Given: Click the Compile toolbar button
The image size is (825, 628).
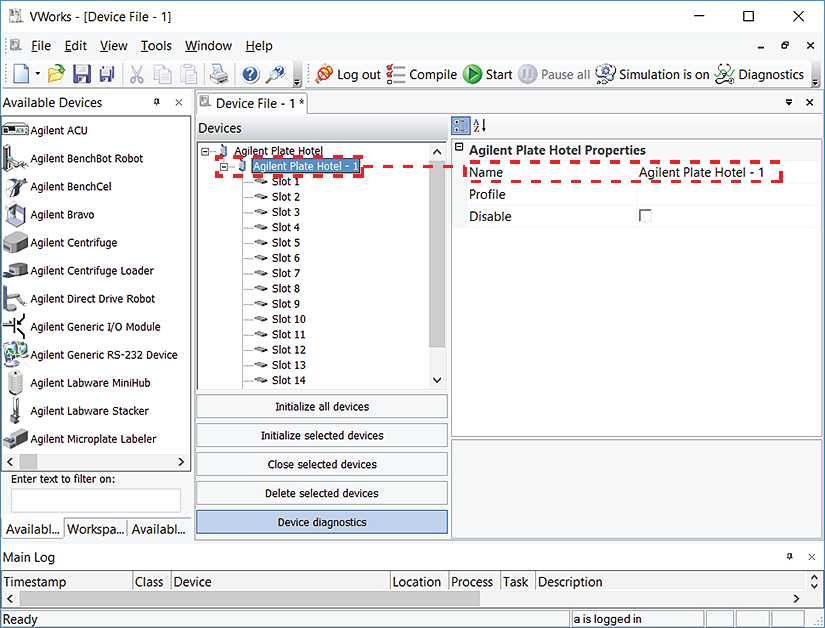Looking at the screenshot, I should 421,75.
